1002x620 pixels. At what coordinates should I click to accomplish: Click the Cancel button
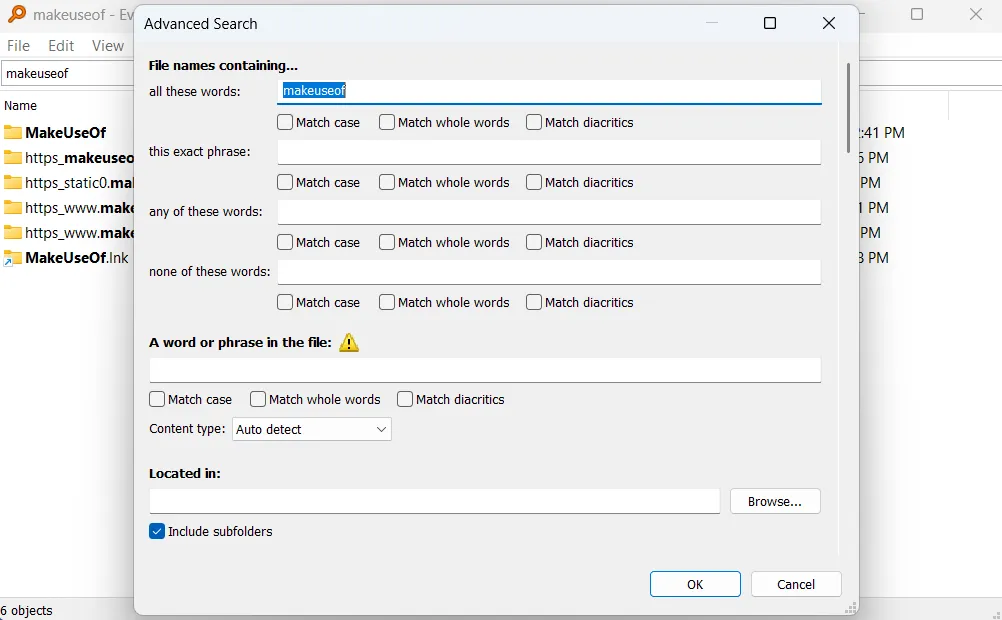tap(796, 585)
